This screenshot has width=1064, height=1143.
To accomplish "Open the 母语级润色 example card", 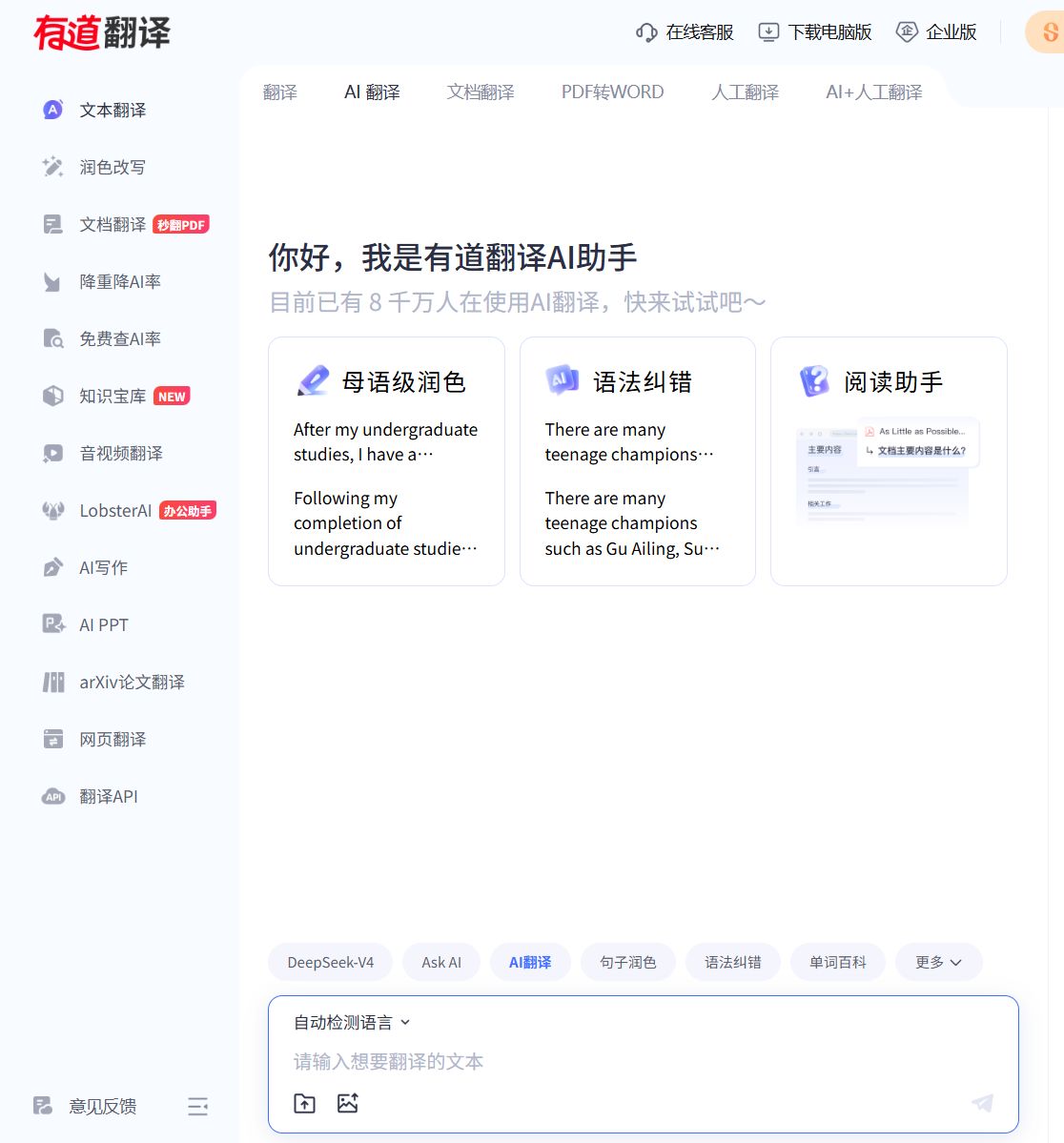I will click(x=386, y=461).
